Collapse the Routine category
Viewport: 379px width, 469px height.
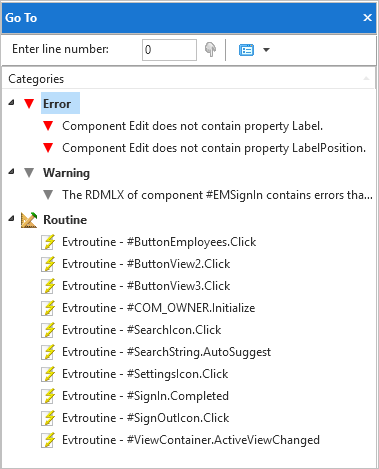[12, 219]
